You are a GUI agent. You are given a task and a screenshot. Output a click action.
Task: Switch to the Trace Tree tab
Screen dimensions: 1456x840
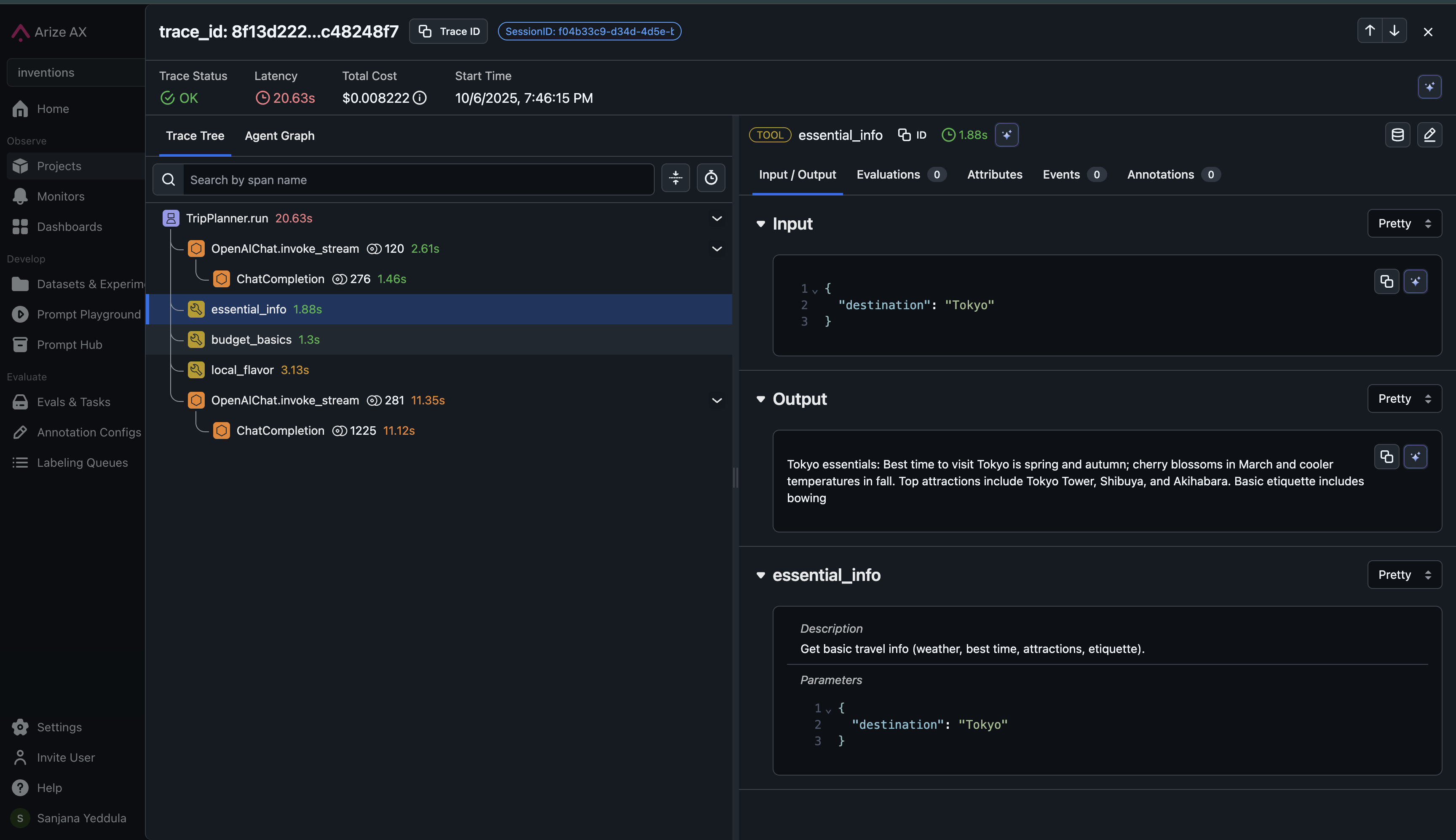point(195,136)
